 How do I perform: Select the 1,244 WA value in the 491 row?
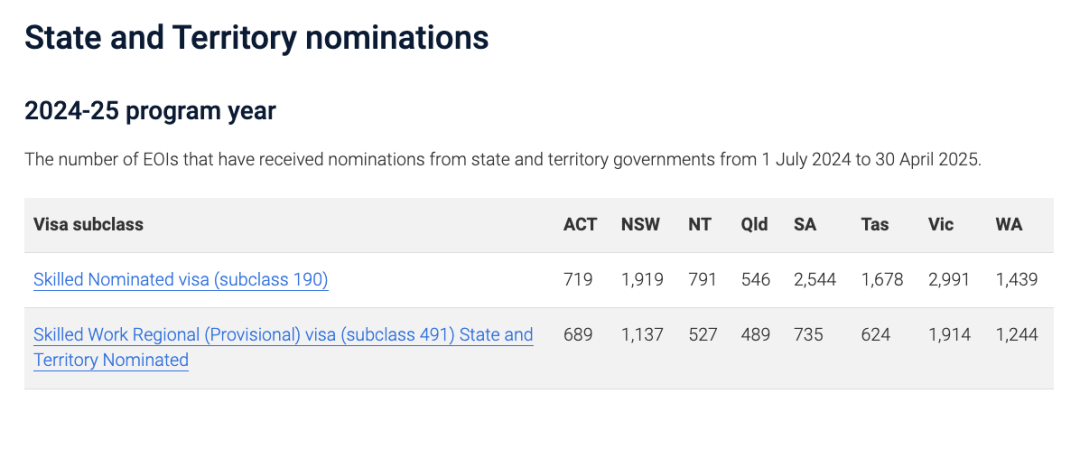(1016, 335)
